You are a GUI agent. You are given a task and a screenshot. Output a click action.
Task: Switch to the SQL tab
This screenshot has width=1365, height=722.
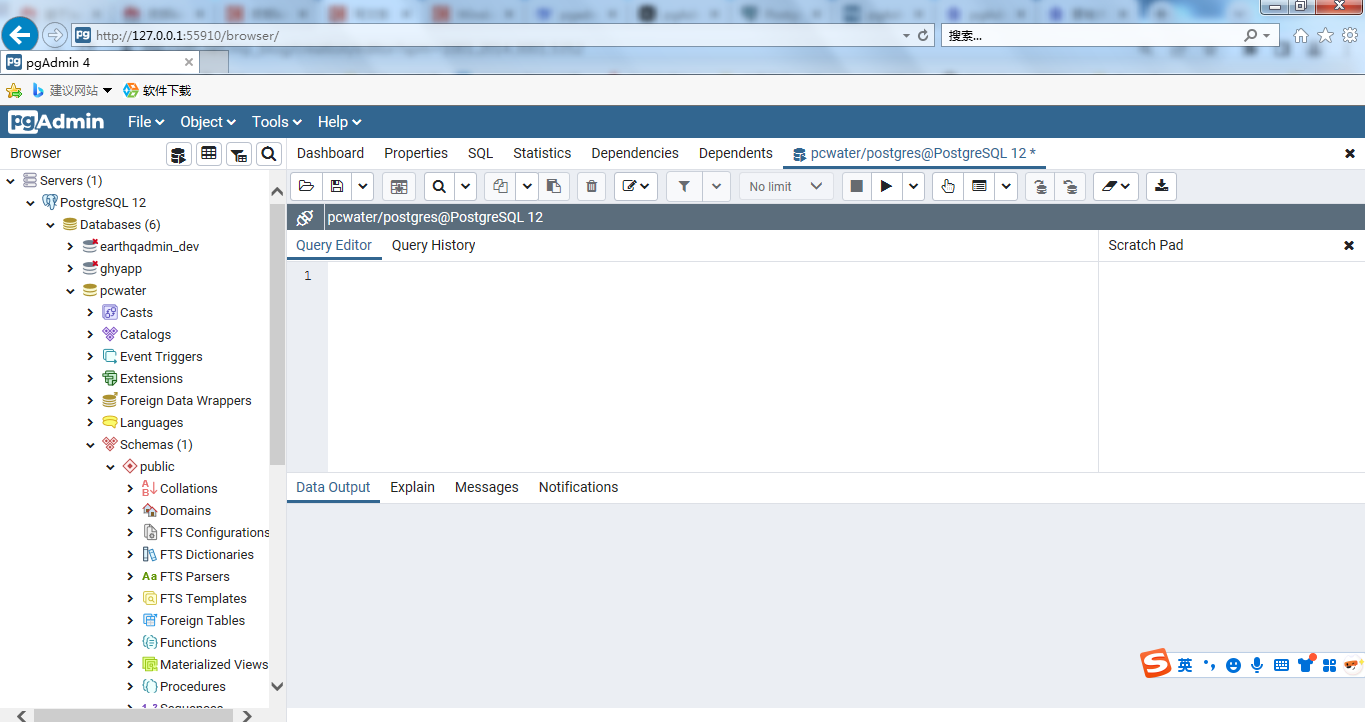(x=481, y=153)
